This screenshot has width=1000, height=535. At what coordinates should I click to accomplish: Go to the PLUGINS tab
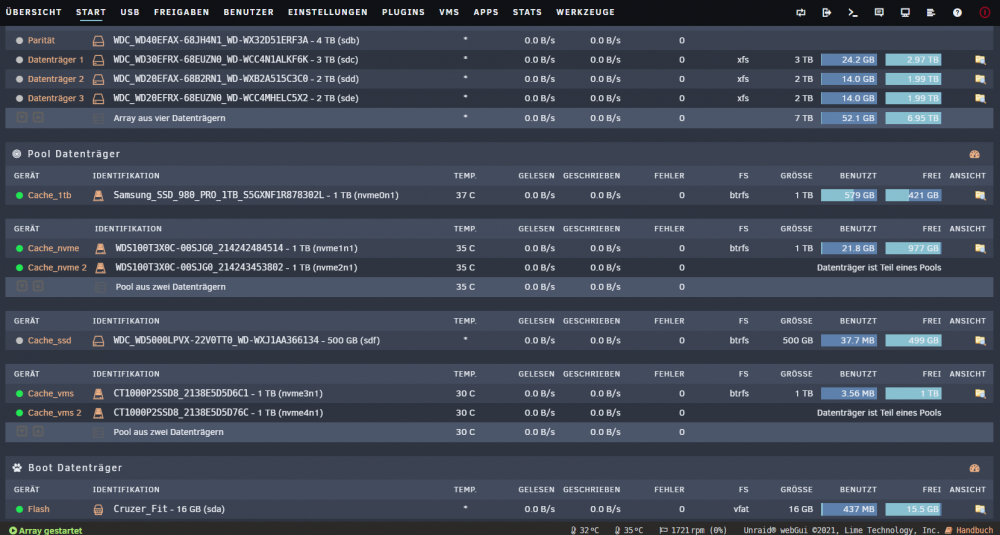pyautogui.click(x=404, y=12)
